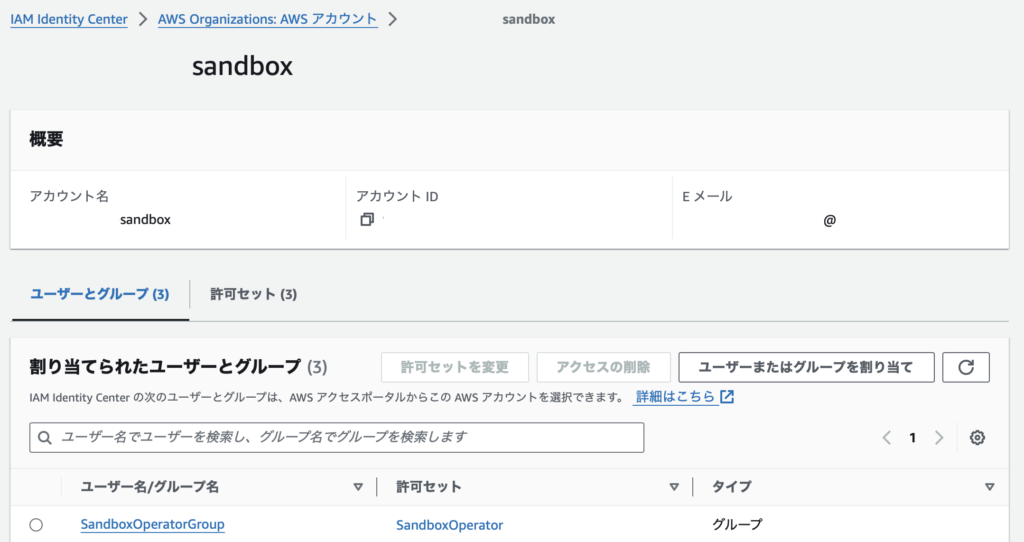Click ユーザーまたはグループを割り当て button
Image resolution: width=1024 pixels, height=542 pixels.
point(807,367)
